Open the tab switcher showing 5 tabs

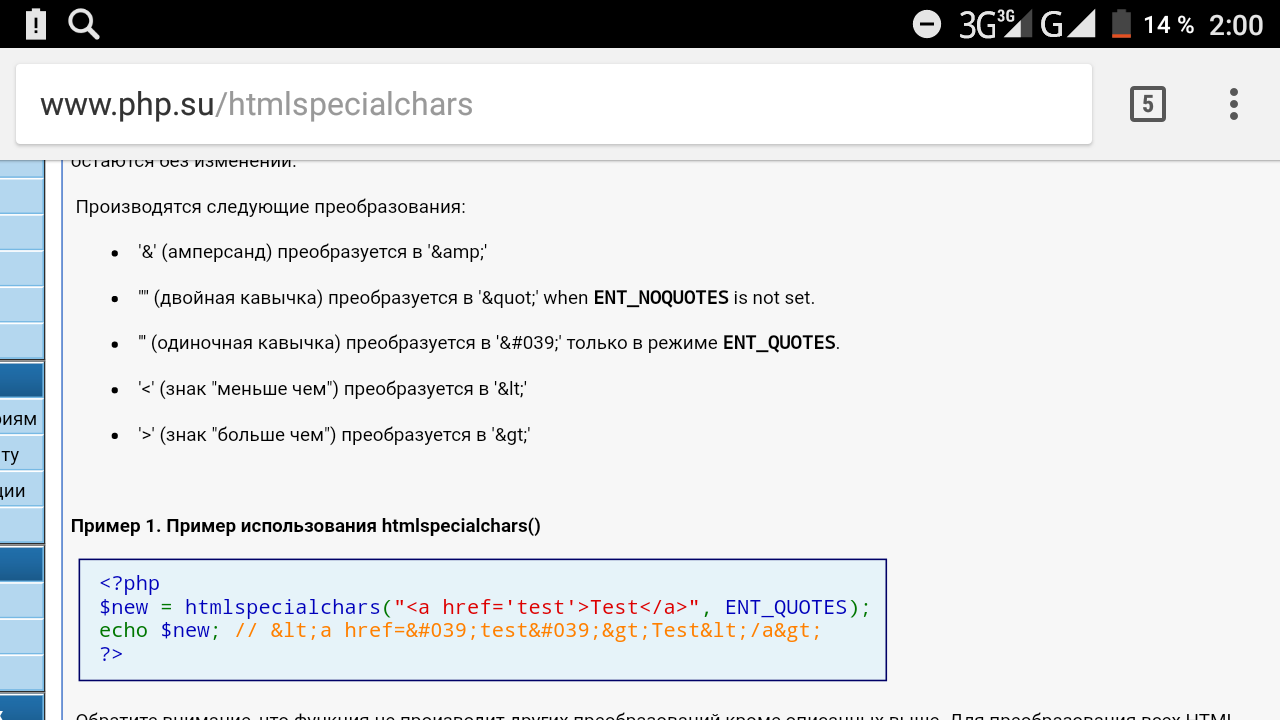[x=1147, y=104]
